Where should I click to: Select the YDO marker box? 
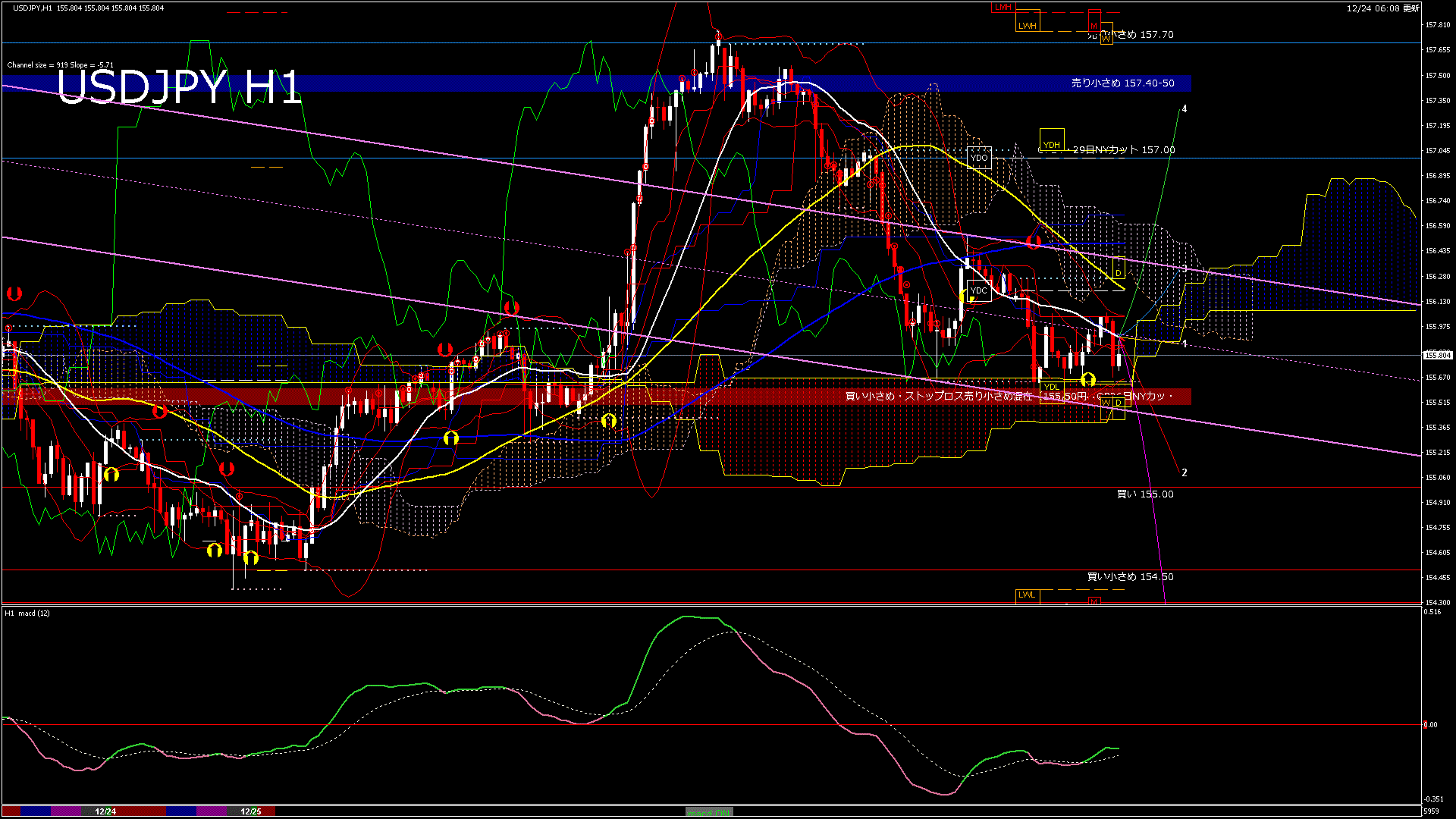click(x=979, y=158)
